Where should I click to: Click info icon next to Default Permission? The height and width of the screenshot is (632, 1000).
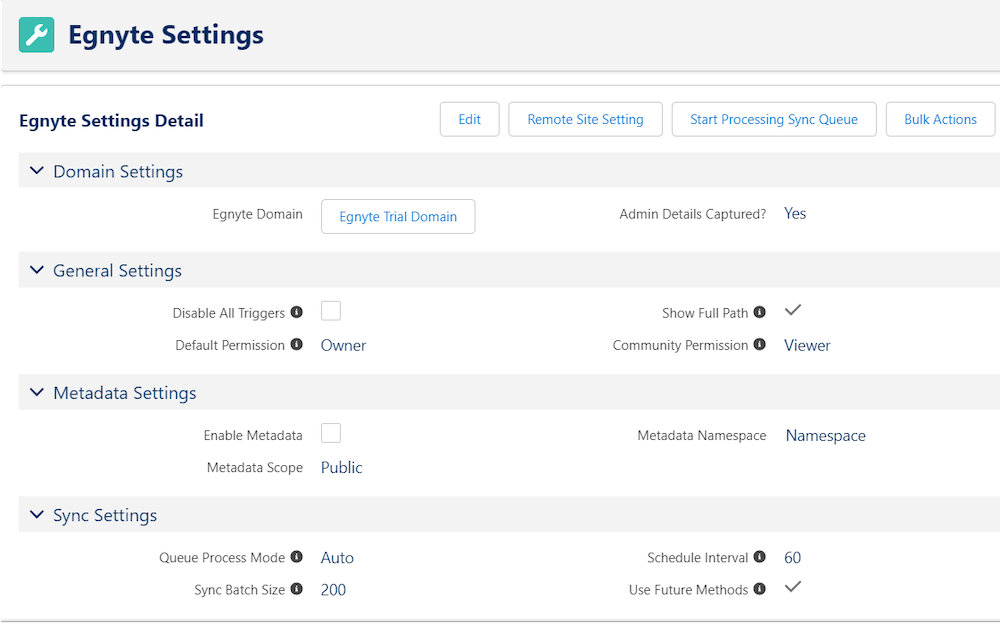297,344
